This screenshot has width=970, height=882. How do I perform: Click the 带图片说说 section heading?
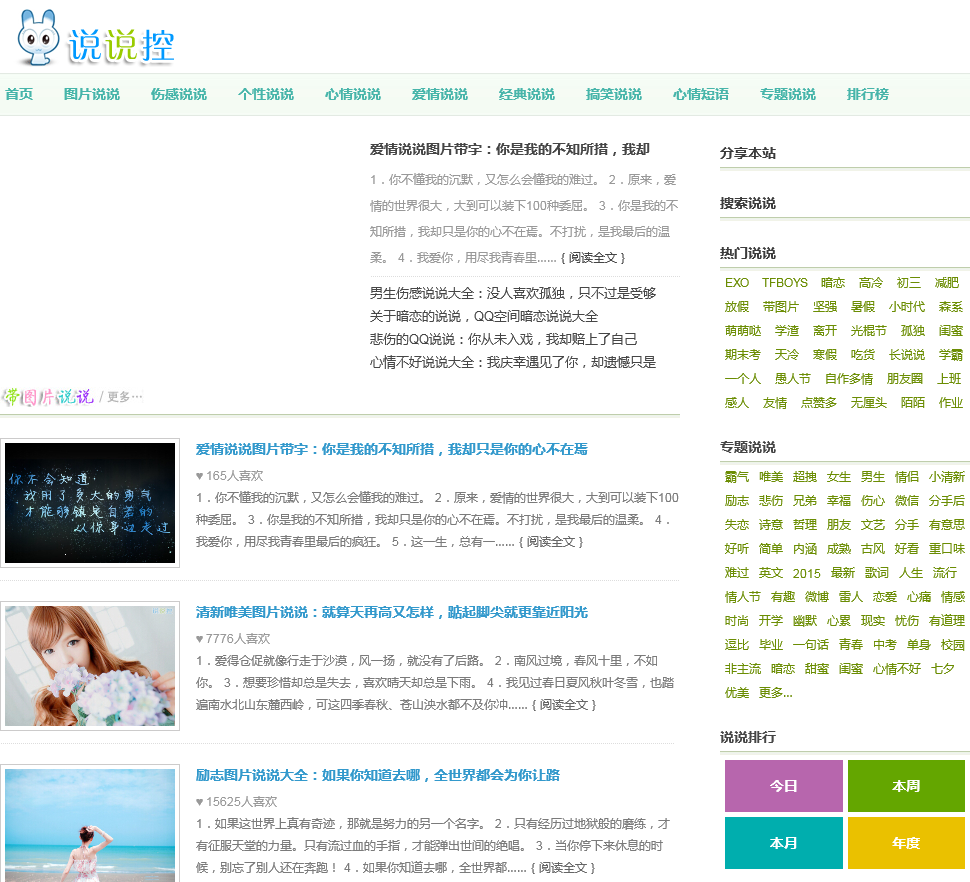[48, 396]
